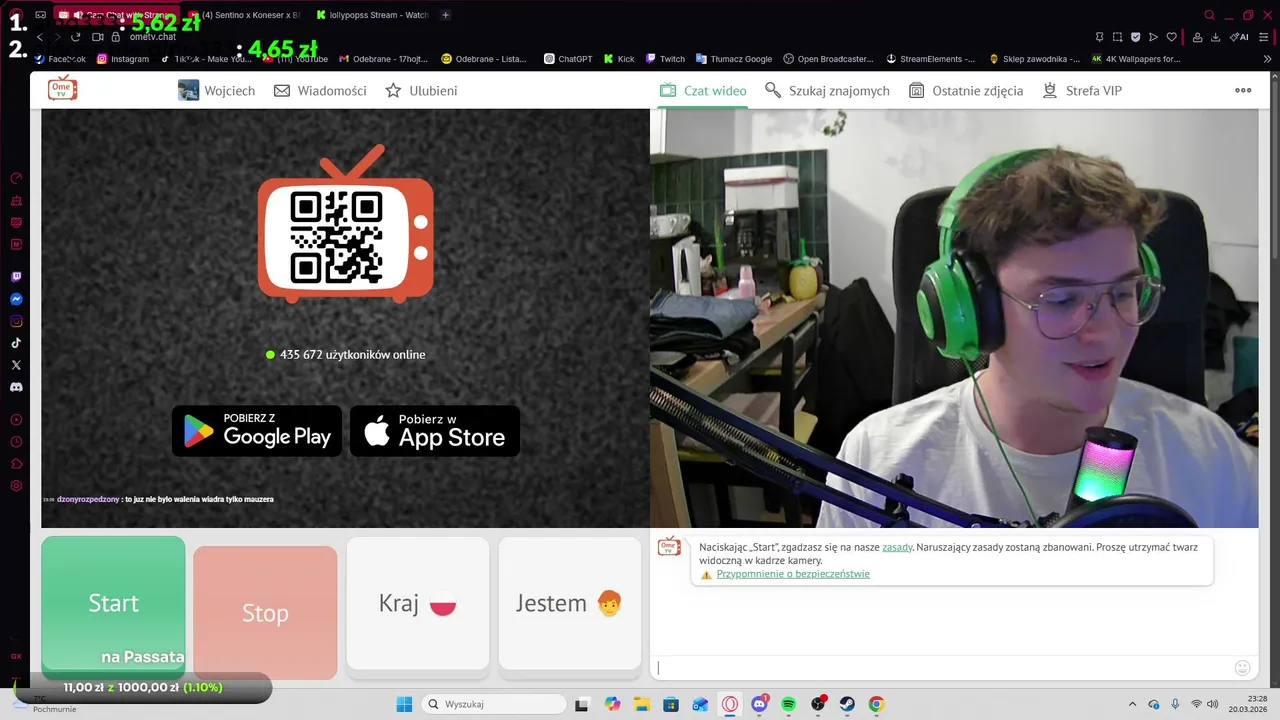Open 4K Wallpapers bookmark
This screenshot has height=720, width=1280.
(x=1136, y=59)
